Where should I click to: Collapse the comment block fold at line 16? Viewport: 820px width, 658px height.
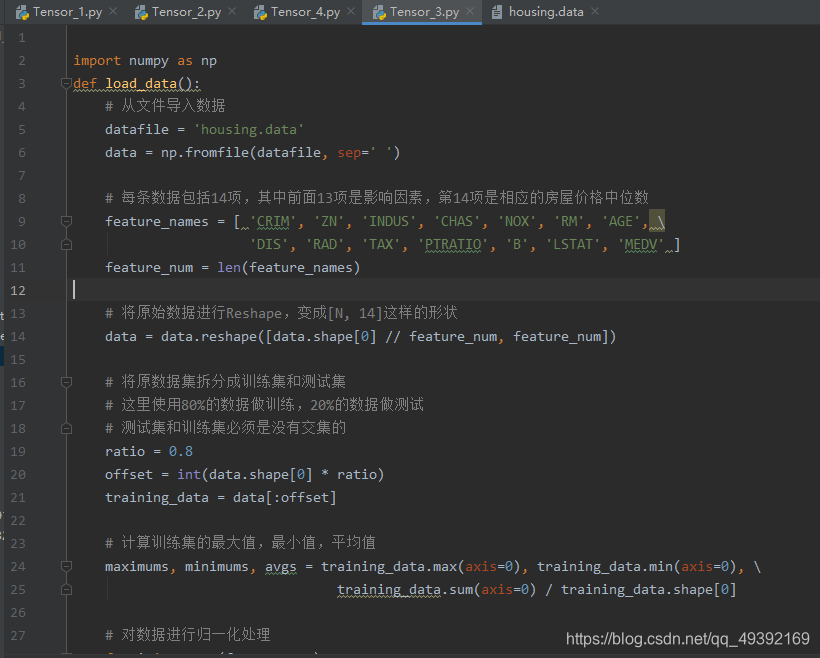pyautogui.click(x=66, y=382)
